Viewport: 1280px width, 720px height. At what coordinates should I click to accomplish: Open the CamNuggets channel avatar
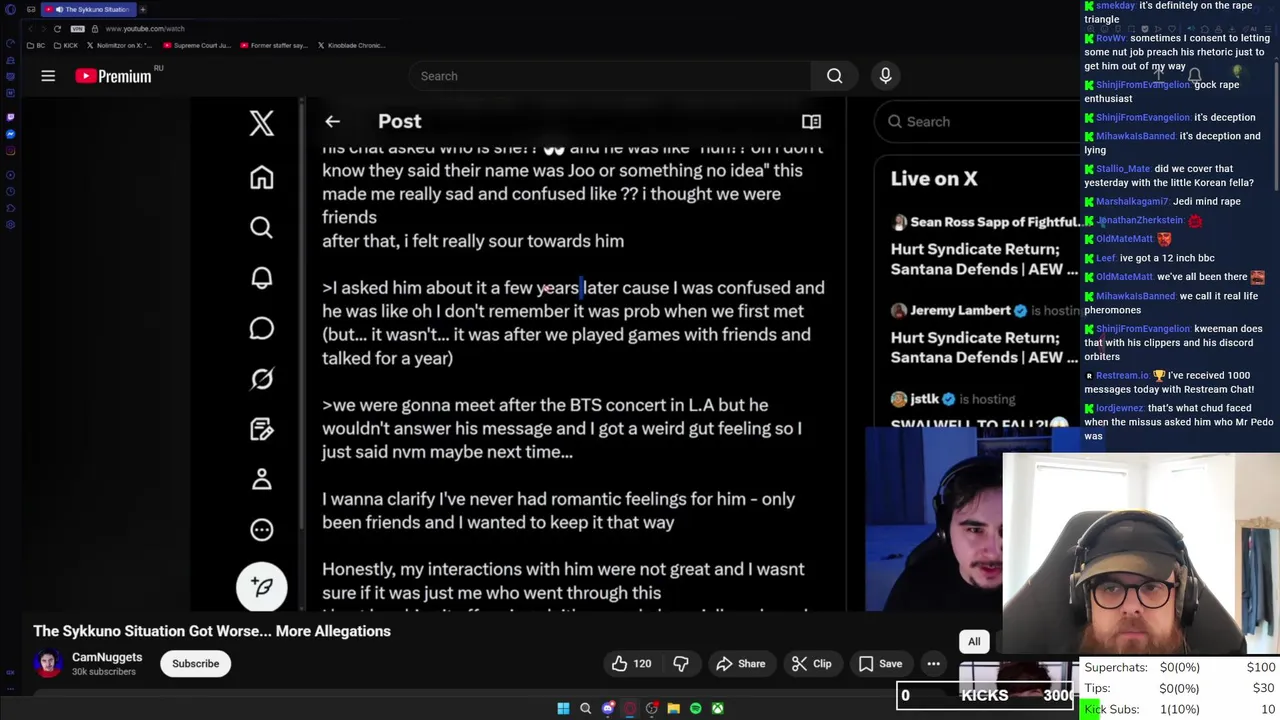47,664
